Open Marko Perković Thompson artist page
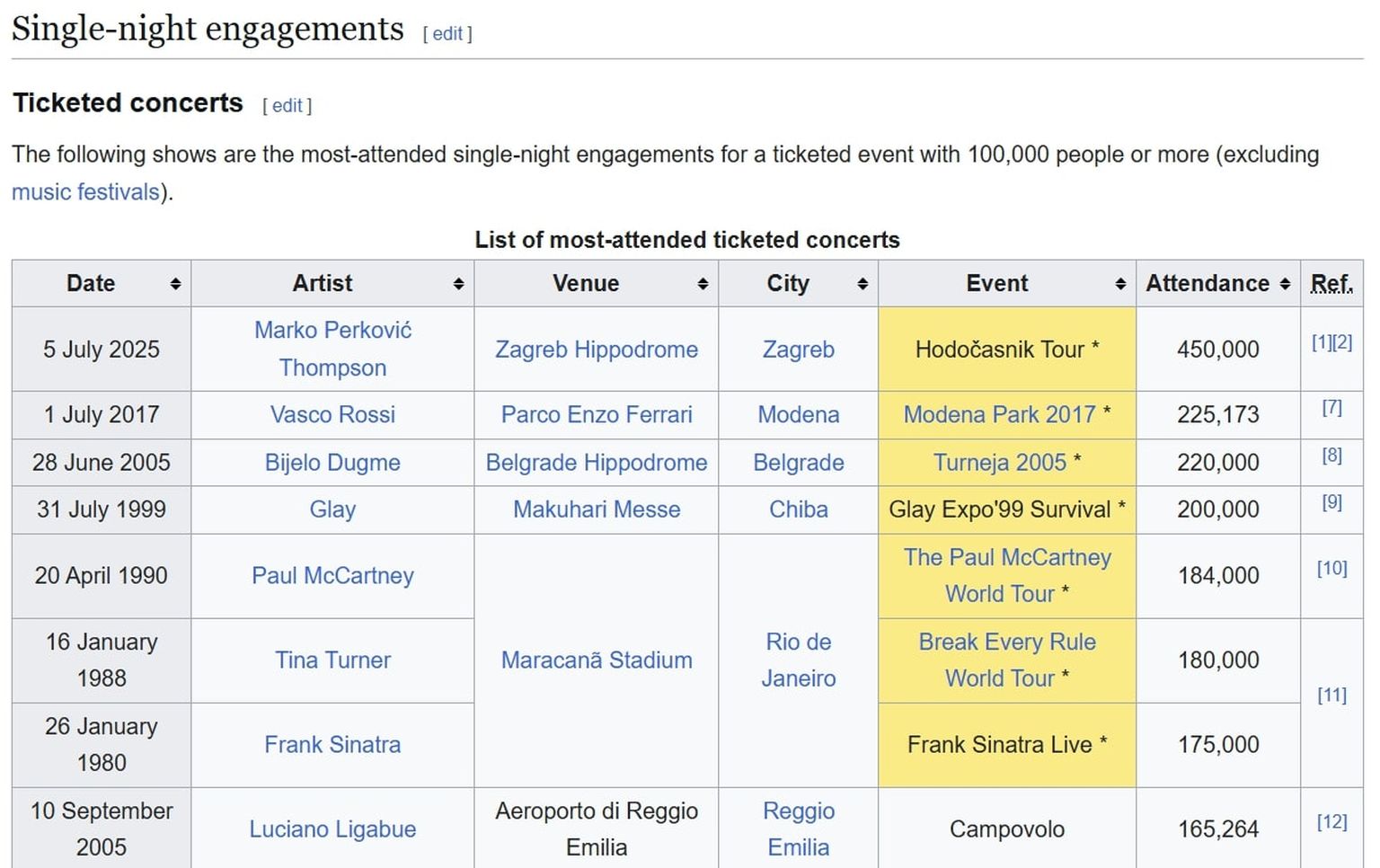This screenshot has width=1380, height=868. point(332,349)
